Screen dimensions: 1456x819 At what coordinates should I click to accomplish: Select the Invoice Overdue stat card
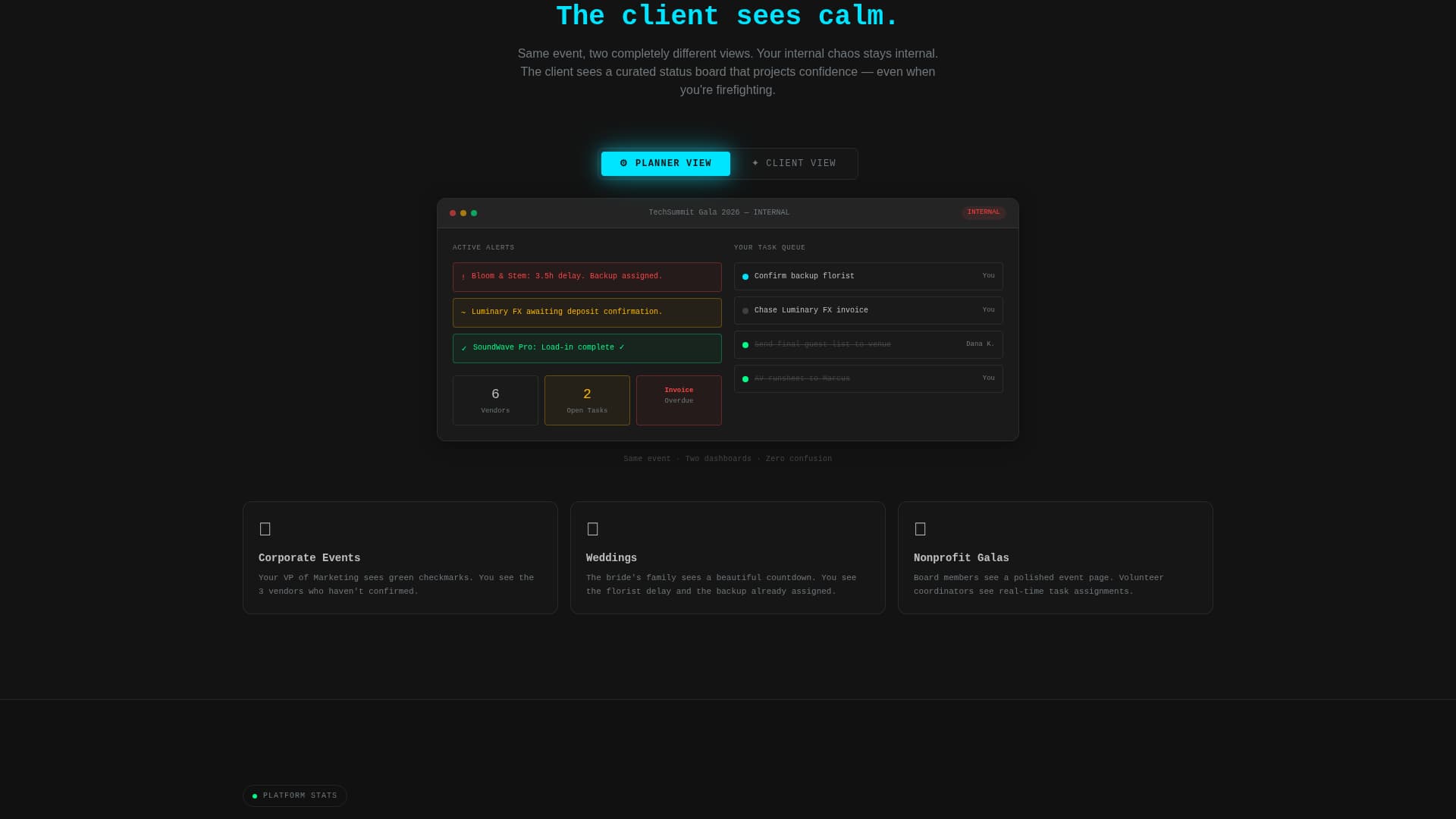[x=679, y=400]
